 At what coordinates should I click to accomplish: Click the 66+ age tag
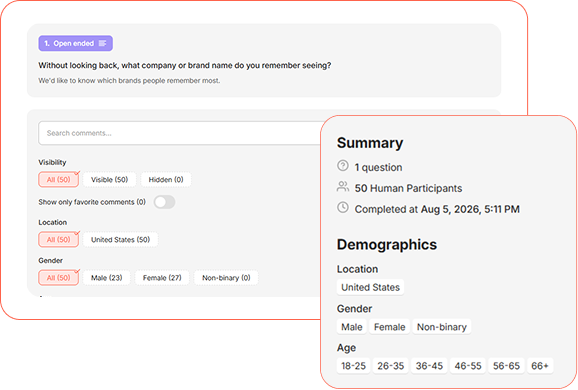[x=540, y=366]
